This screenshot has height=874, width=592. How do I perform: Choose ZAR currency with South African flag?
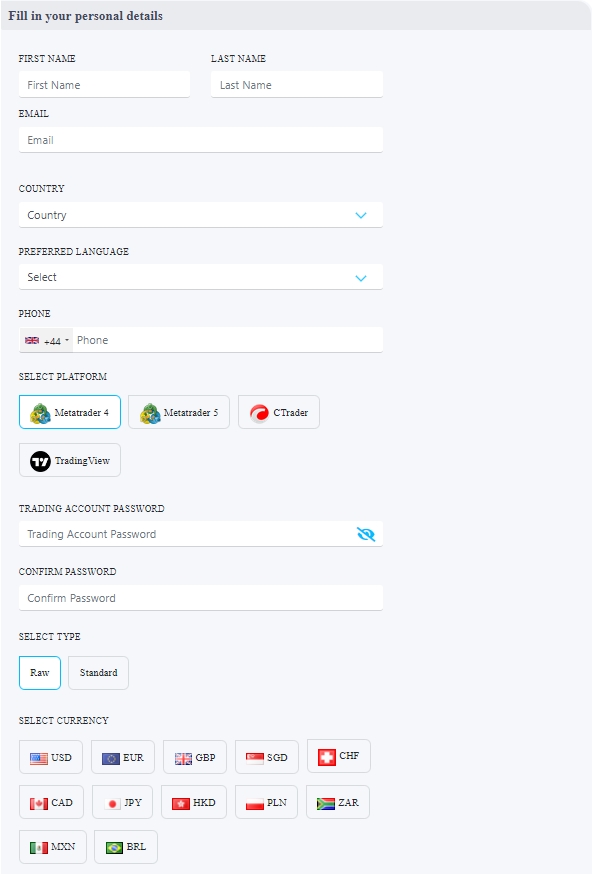pos(339,802)
